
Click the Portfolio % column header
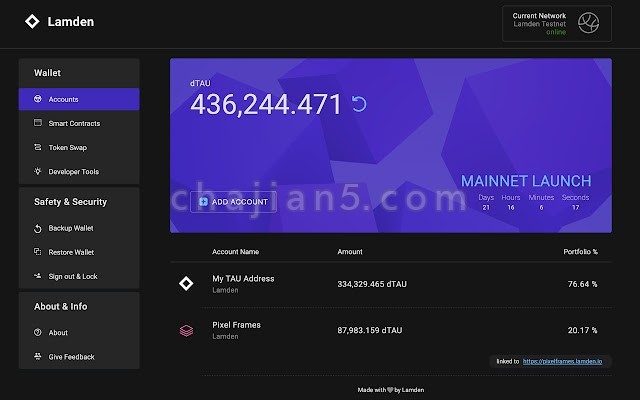coord(580,252)
